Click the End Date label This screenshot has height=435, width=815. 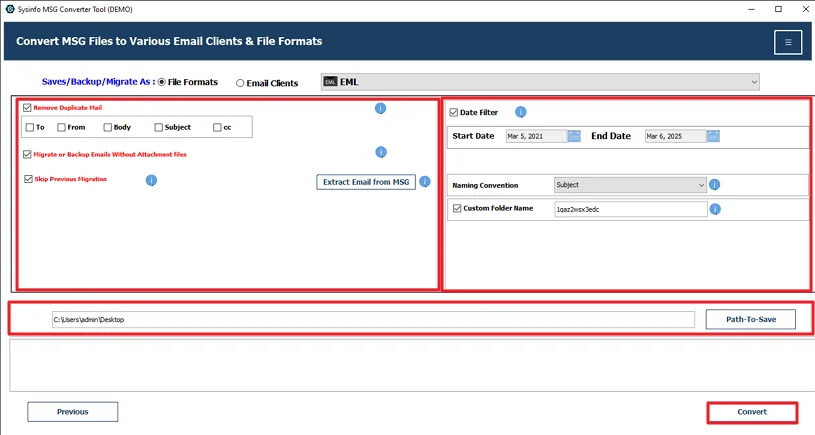(x=611, y=136)
